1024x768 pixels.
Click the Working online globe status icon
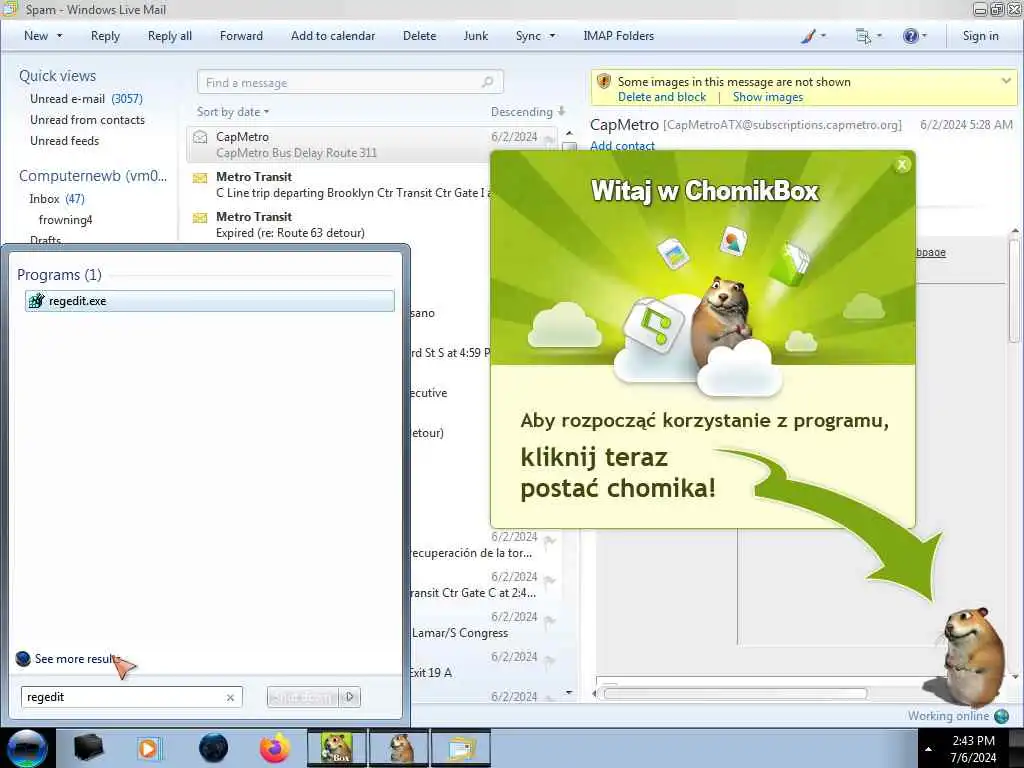(x=1001, y=716)
